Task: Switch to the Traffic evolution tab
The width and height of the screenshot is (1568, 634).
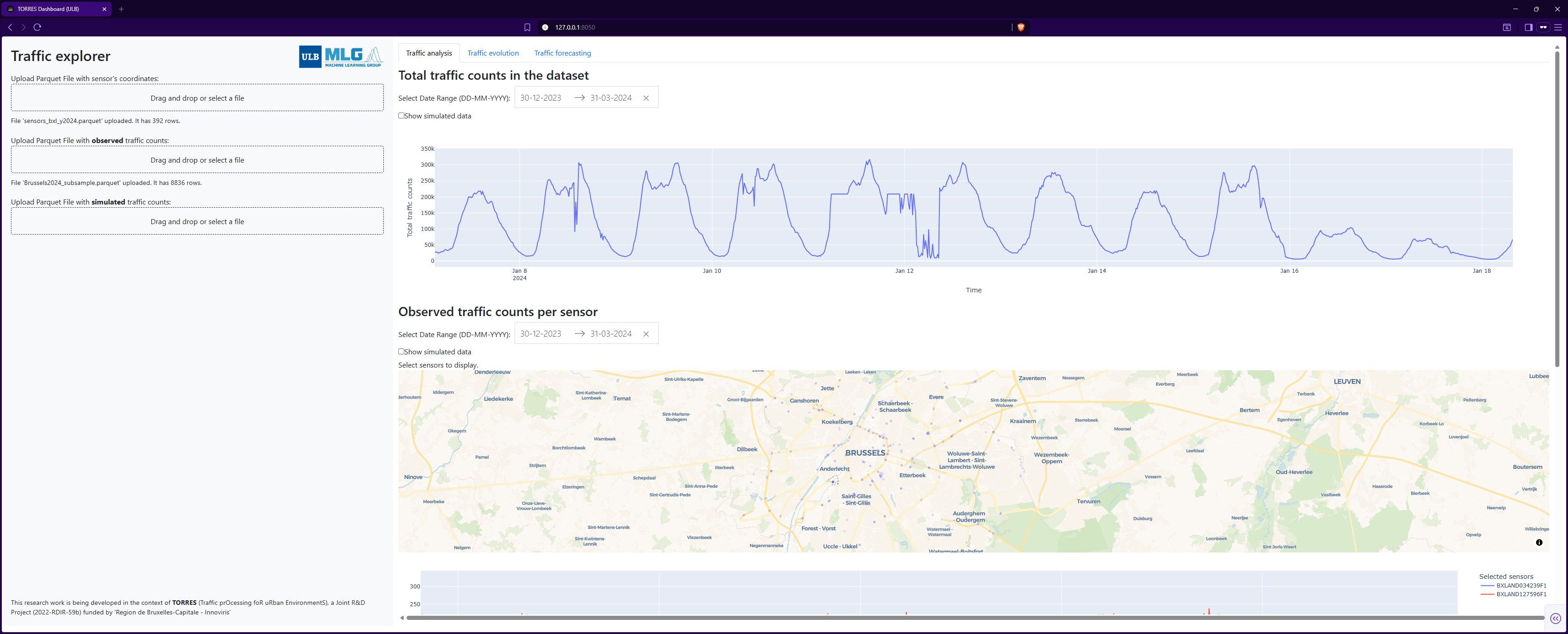Action: point(493,53)
